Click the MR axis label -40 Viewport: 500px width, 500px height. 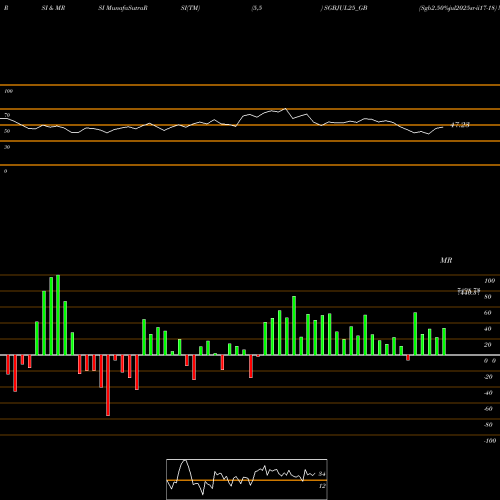tap(488, 393)
